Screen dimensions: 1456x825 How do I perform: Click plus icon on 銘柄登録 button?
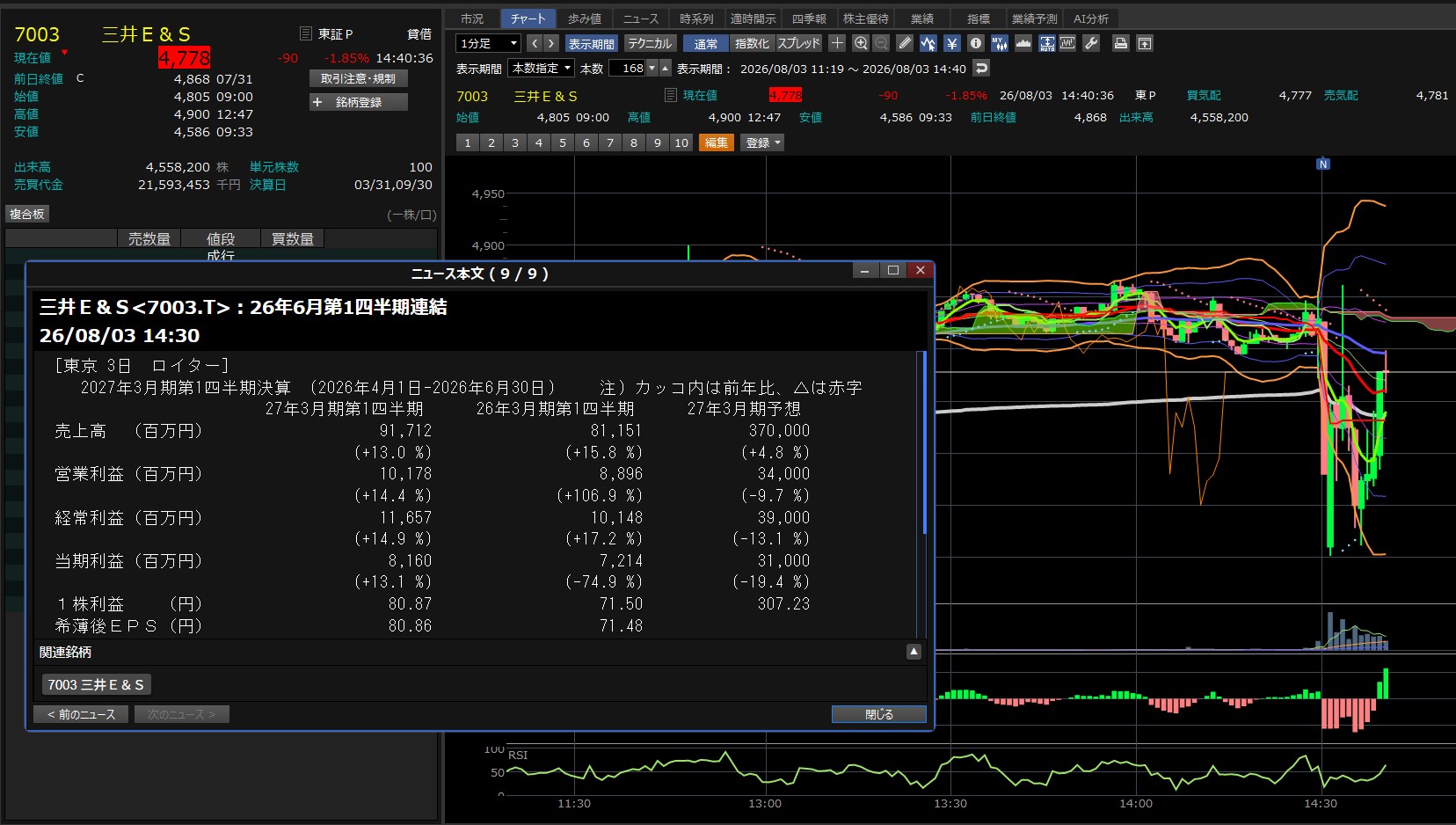(x=318, y=102)
